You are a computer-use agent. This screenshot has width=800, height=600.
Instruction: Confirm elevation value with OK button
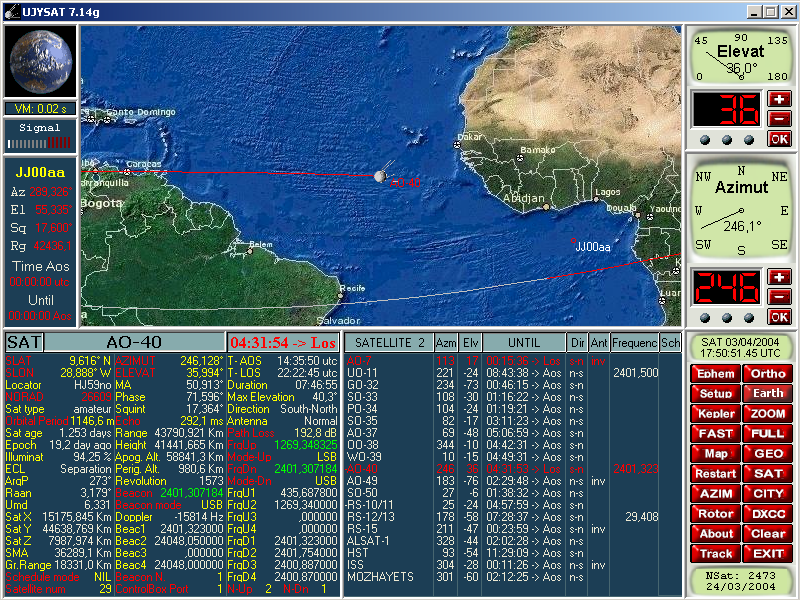tap(779, 139)
